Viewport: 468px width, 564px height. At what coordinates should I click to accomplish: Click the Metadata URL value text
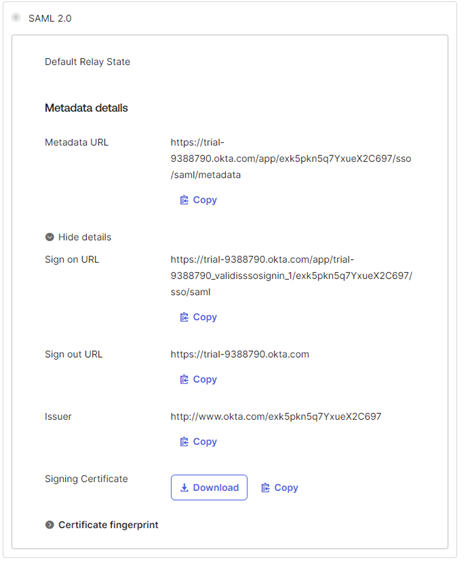coord(291,159)
